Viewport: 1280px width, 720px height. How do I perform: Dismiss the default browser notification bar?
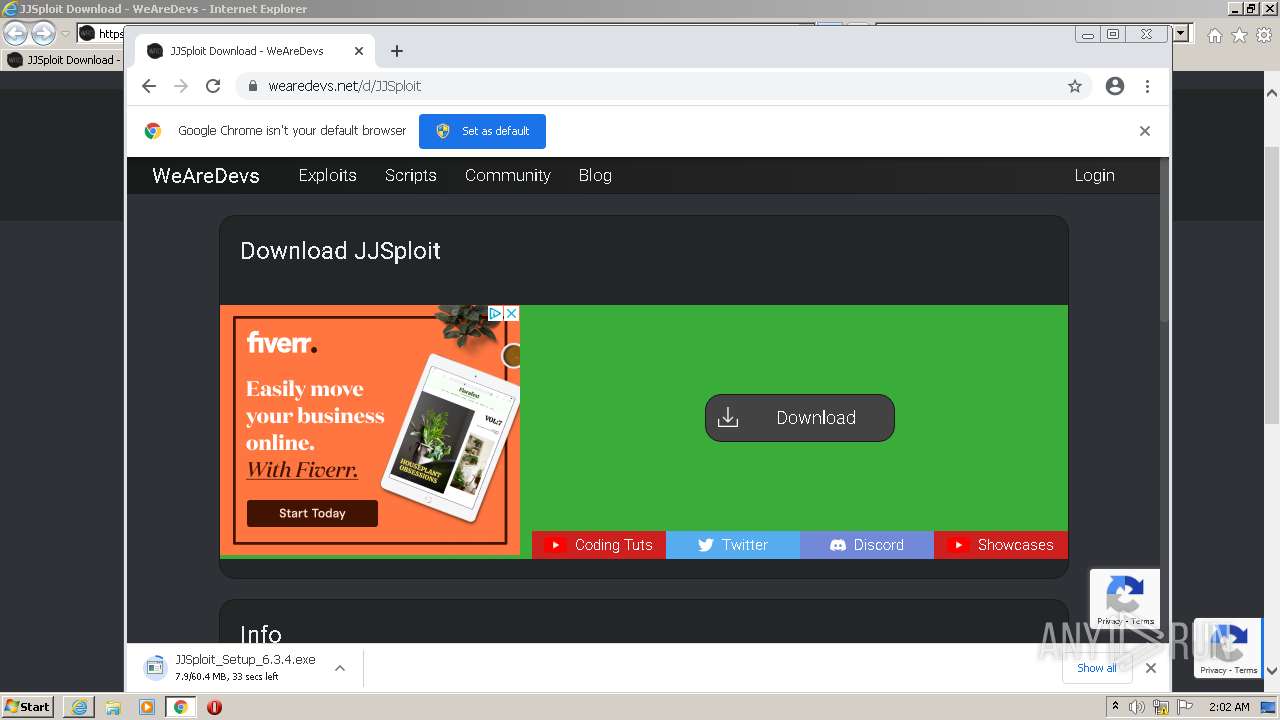(x=1145, y=131)
